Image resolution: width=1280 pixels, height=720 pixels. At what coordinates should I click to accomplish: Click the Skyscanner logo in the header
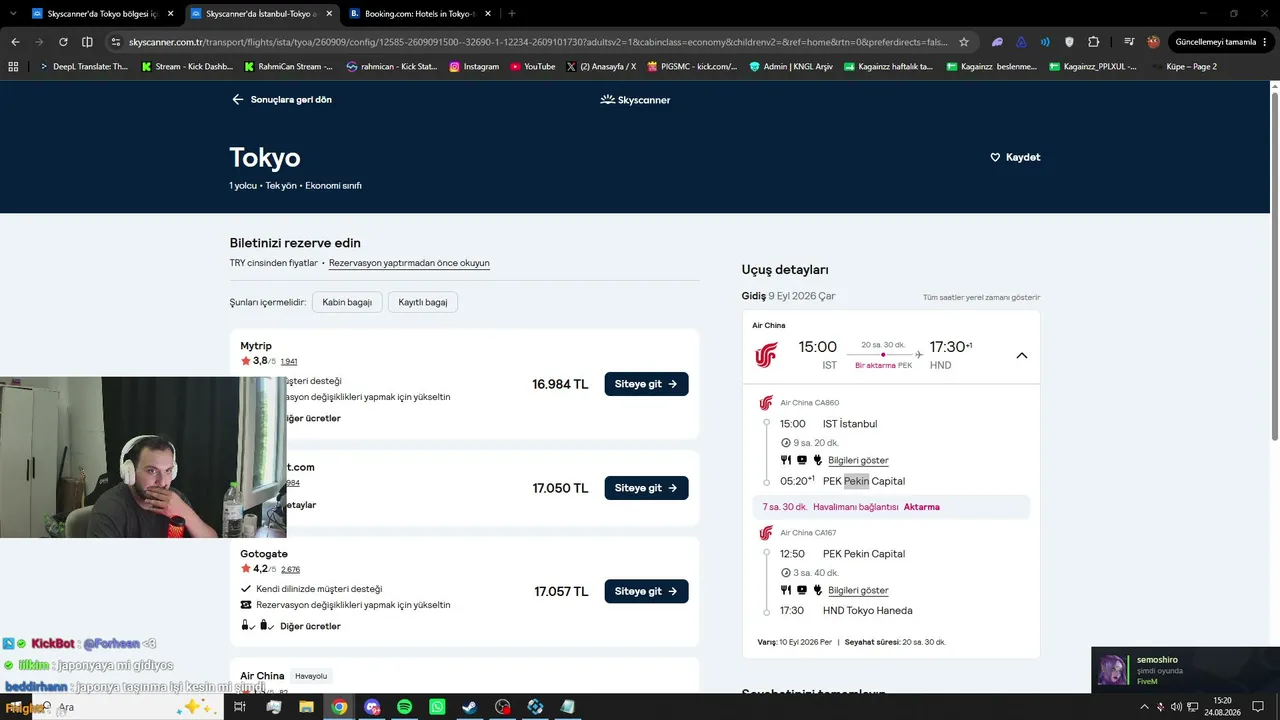635,100
